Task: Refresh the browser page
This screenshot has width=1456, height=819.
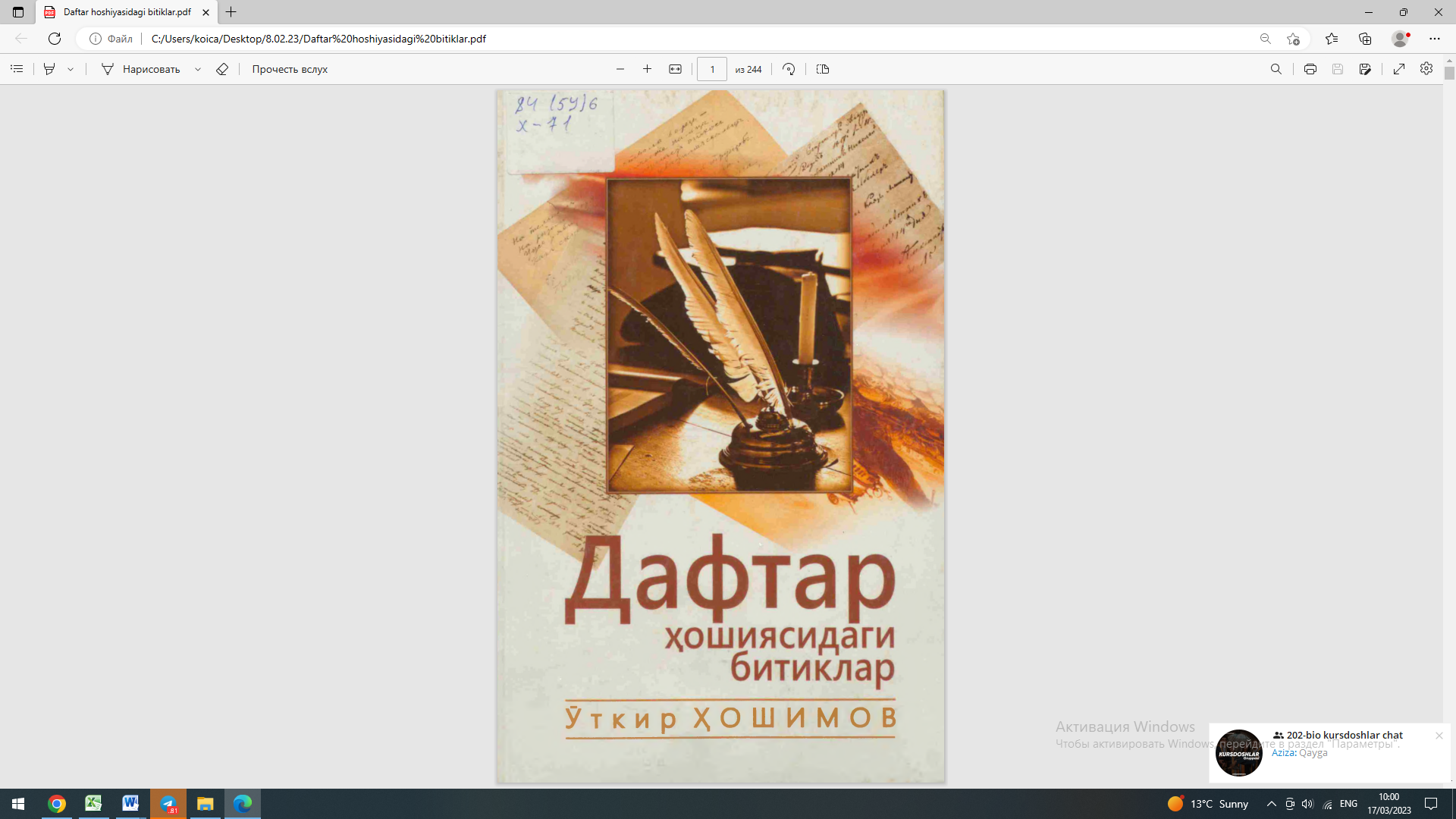Action: tap(55, 39)
